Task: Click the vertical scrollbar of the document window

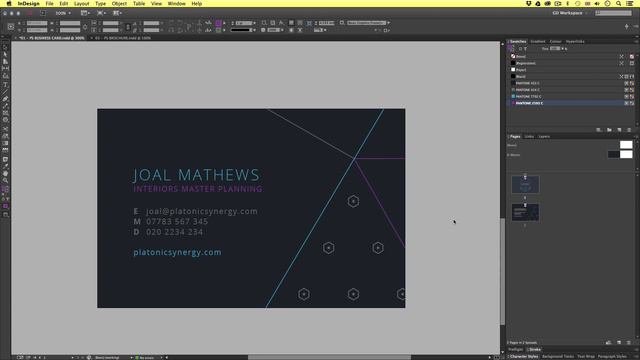Action: pos(502,272)
